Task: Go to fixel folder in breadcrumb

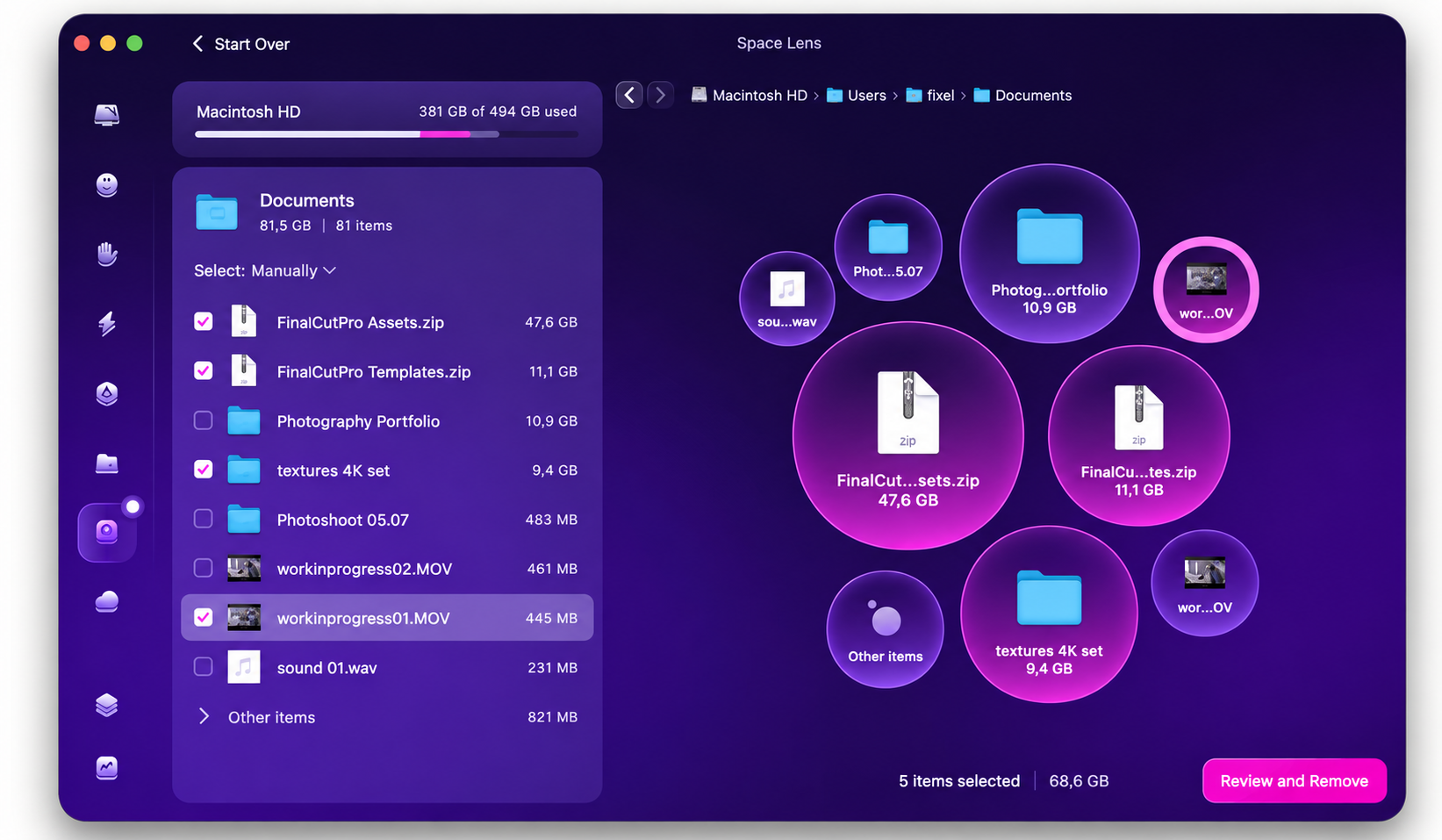Action: [929, 95]
